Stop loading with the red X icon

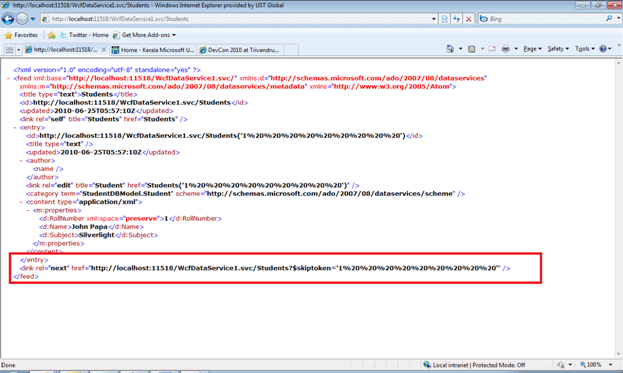click(x=469, y=19)
